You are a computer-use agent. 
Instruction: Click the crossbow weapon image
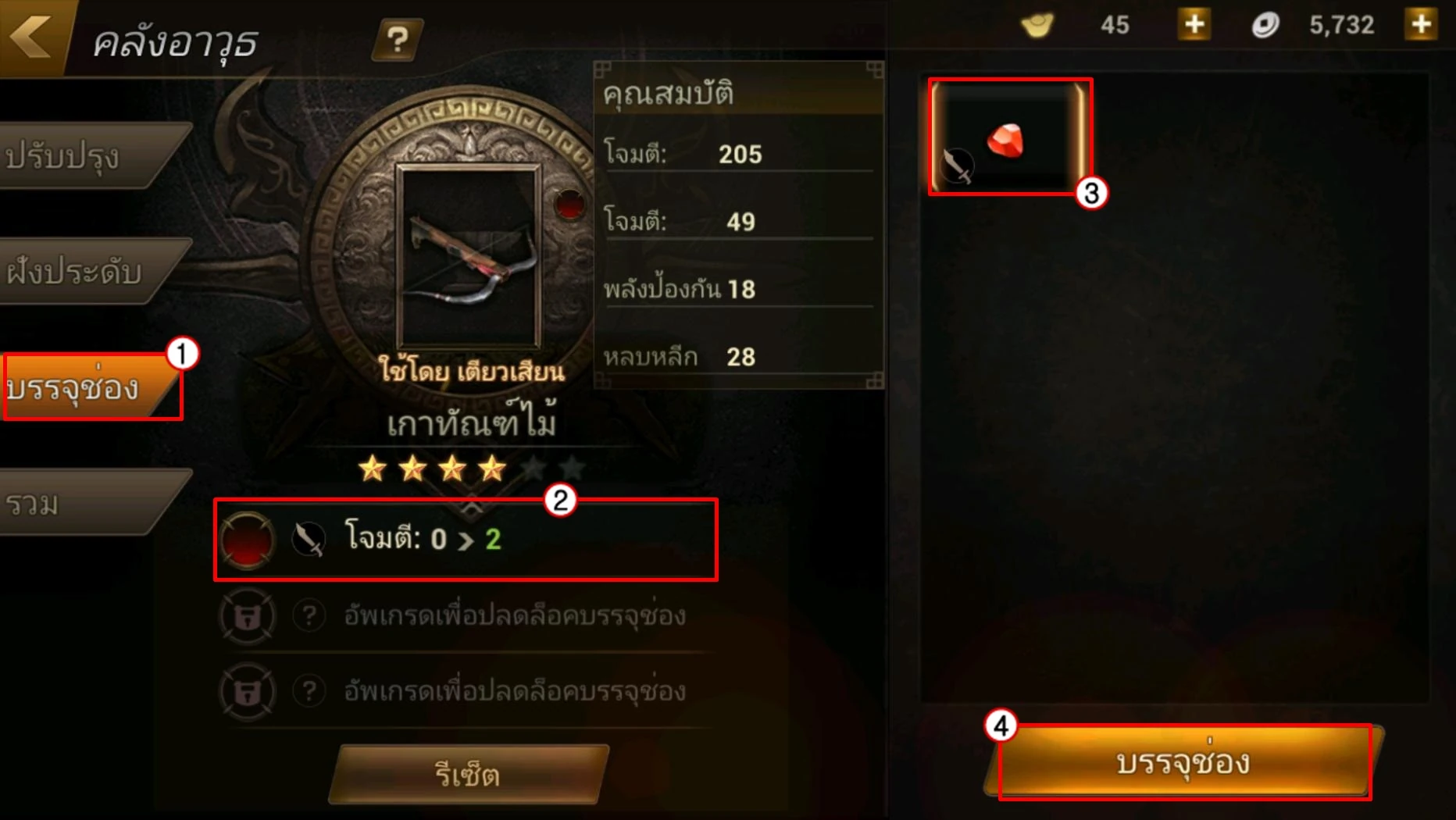tap(469, 255)
